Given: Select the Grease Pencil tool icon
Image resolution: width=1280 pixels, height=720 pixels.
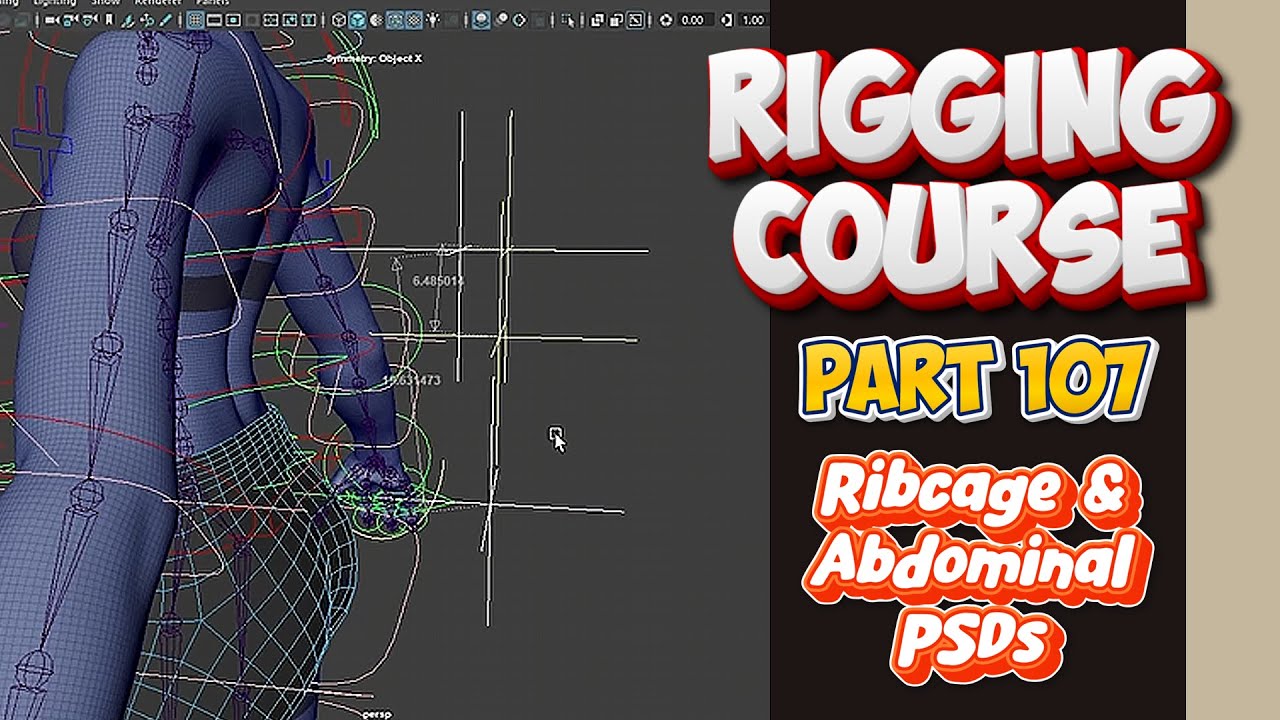Looking at the screenshot, I should (x=165, y=20).
